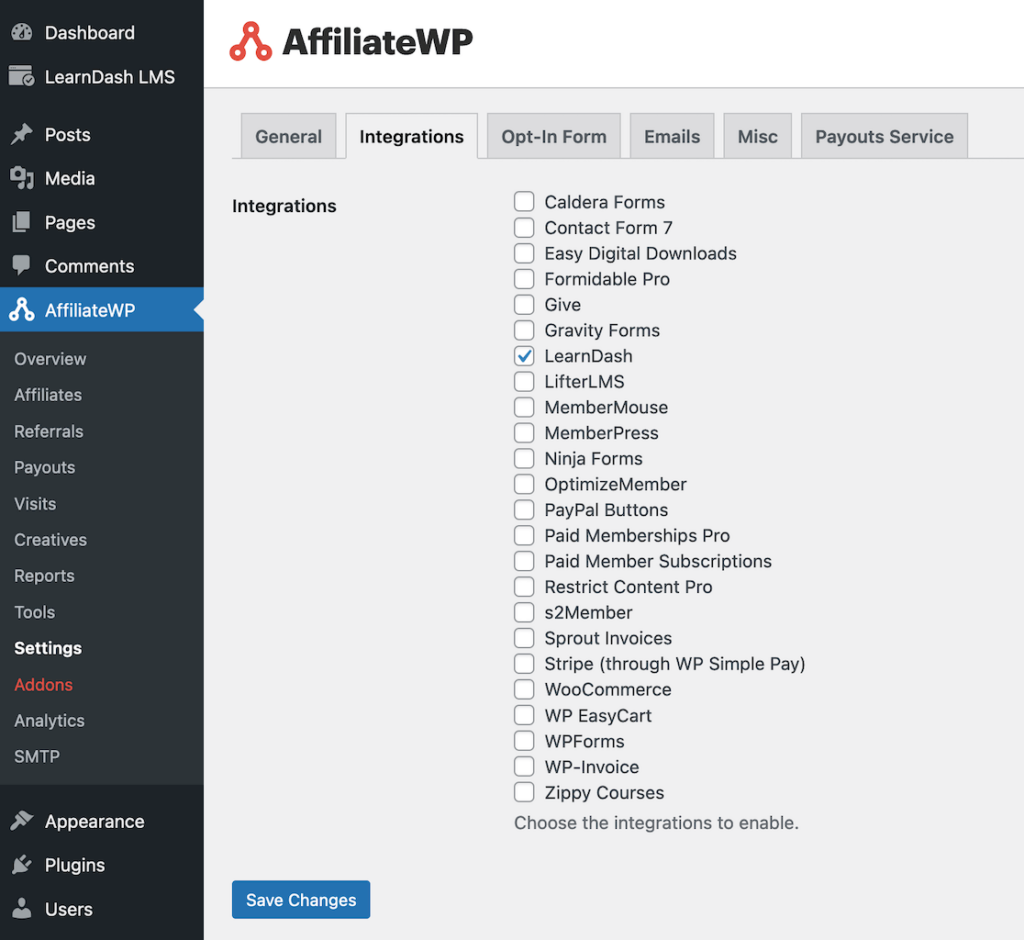Screen dimensions: 1024x940
Task: Click the Comments speech bubble icon
Action: [22, 265]
